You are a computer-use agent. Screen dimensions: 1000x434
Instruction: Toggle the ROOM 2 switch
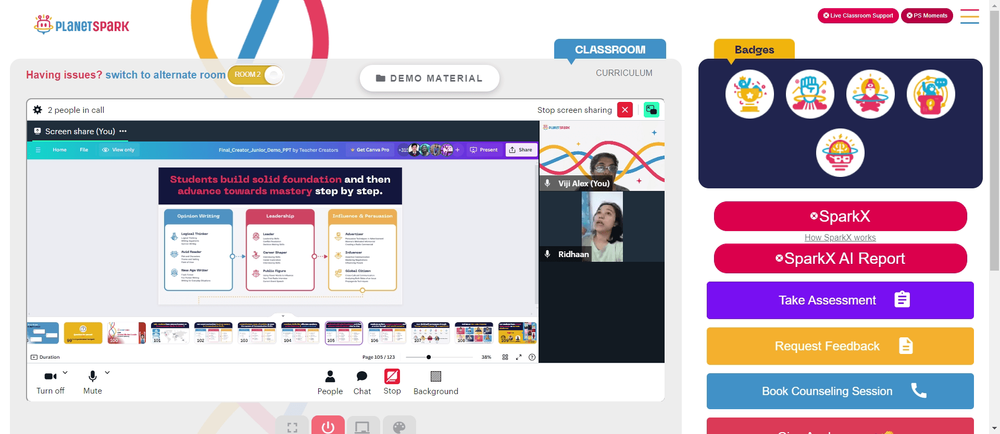tap(255, 75)
